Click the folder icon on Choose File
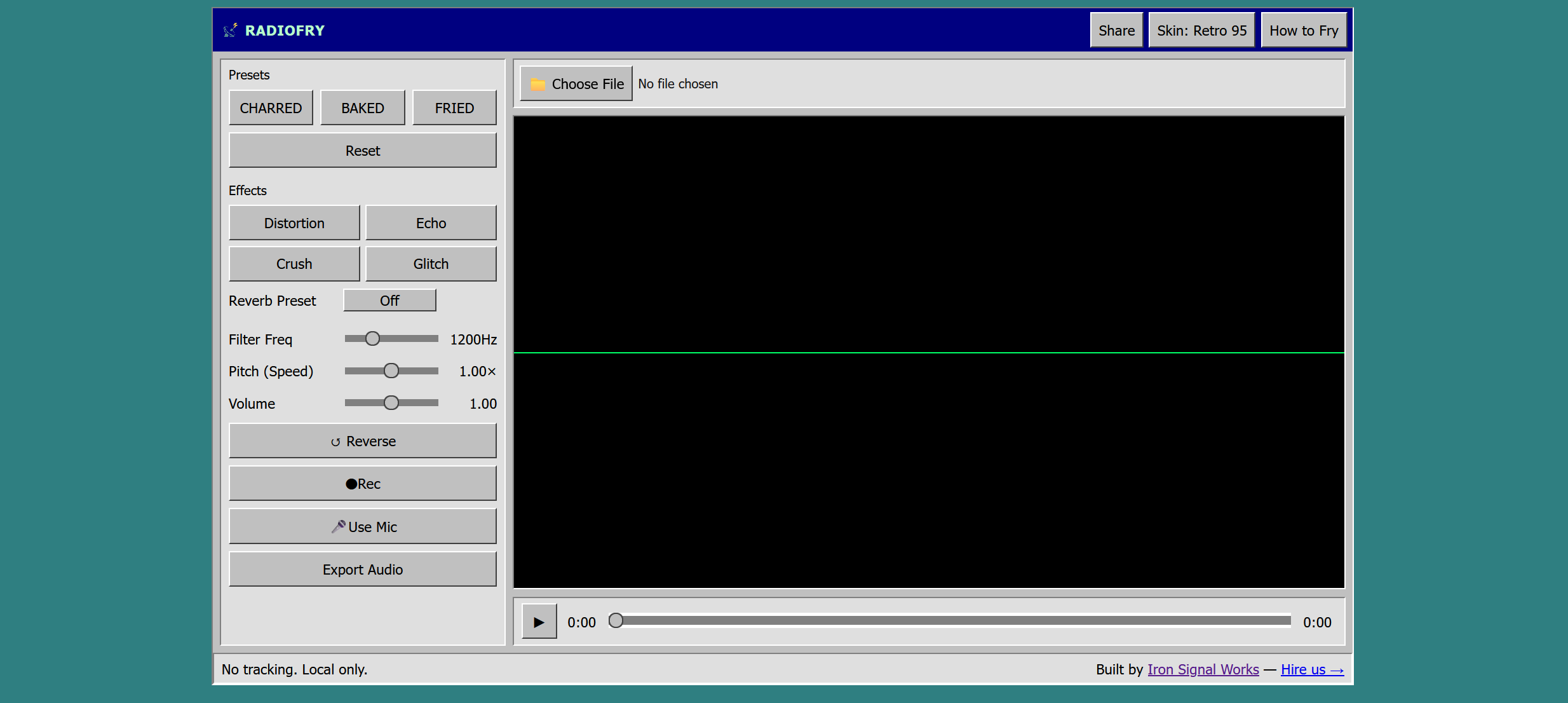This screenshot has width=1568, height=703. [x=537, y=85]
